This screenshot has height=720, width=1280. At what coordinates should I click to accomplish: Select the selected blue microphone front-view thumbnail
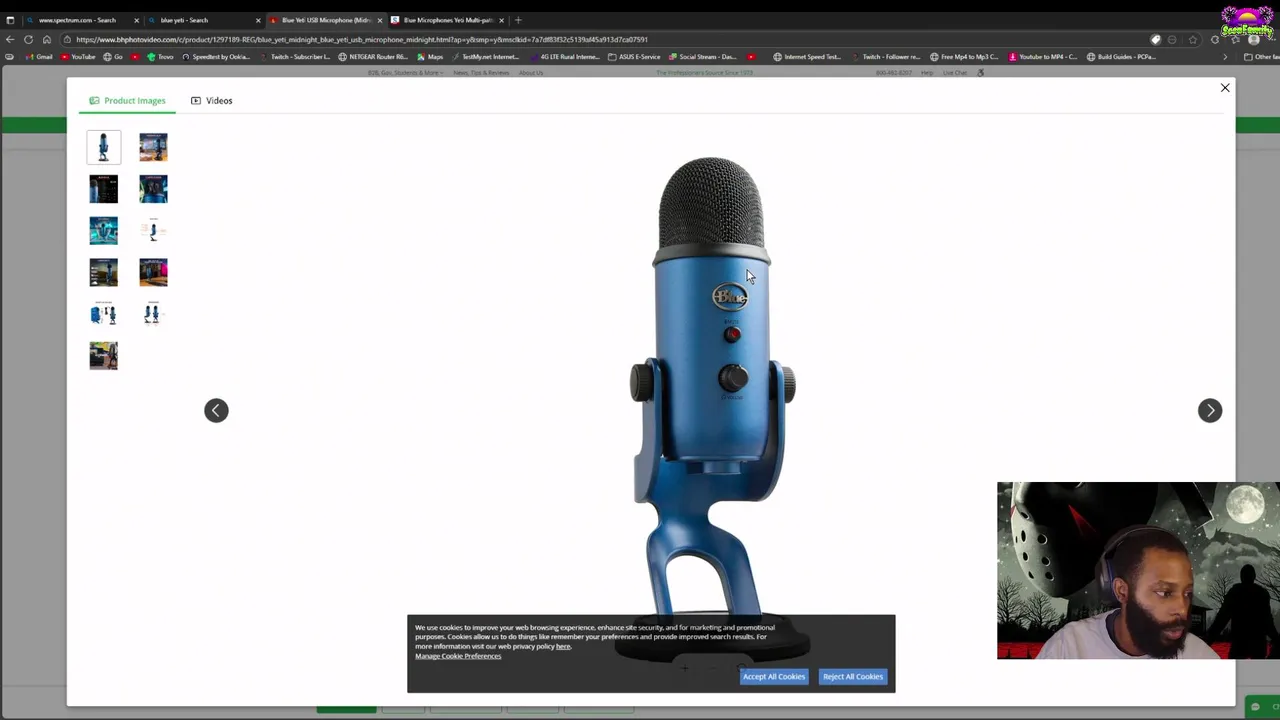103,147
